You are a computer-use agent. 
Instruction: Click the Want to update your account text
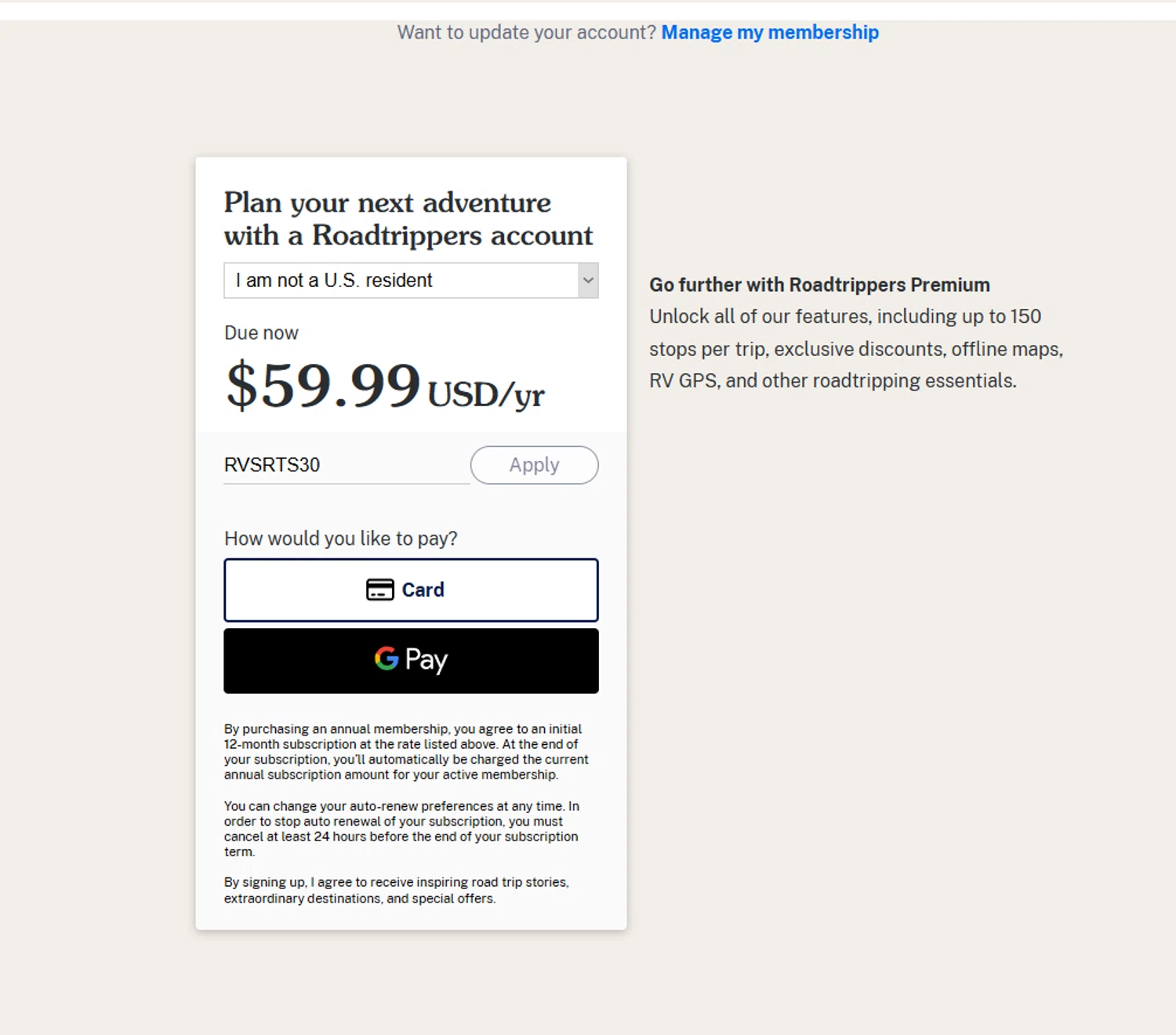tap(526, 32)
